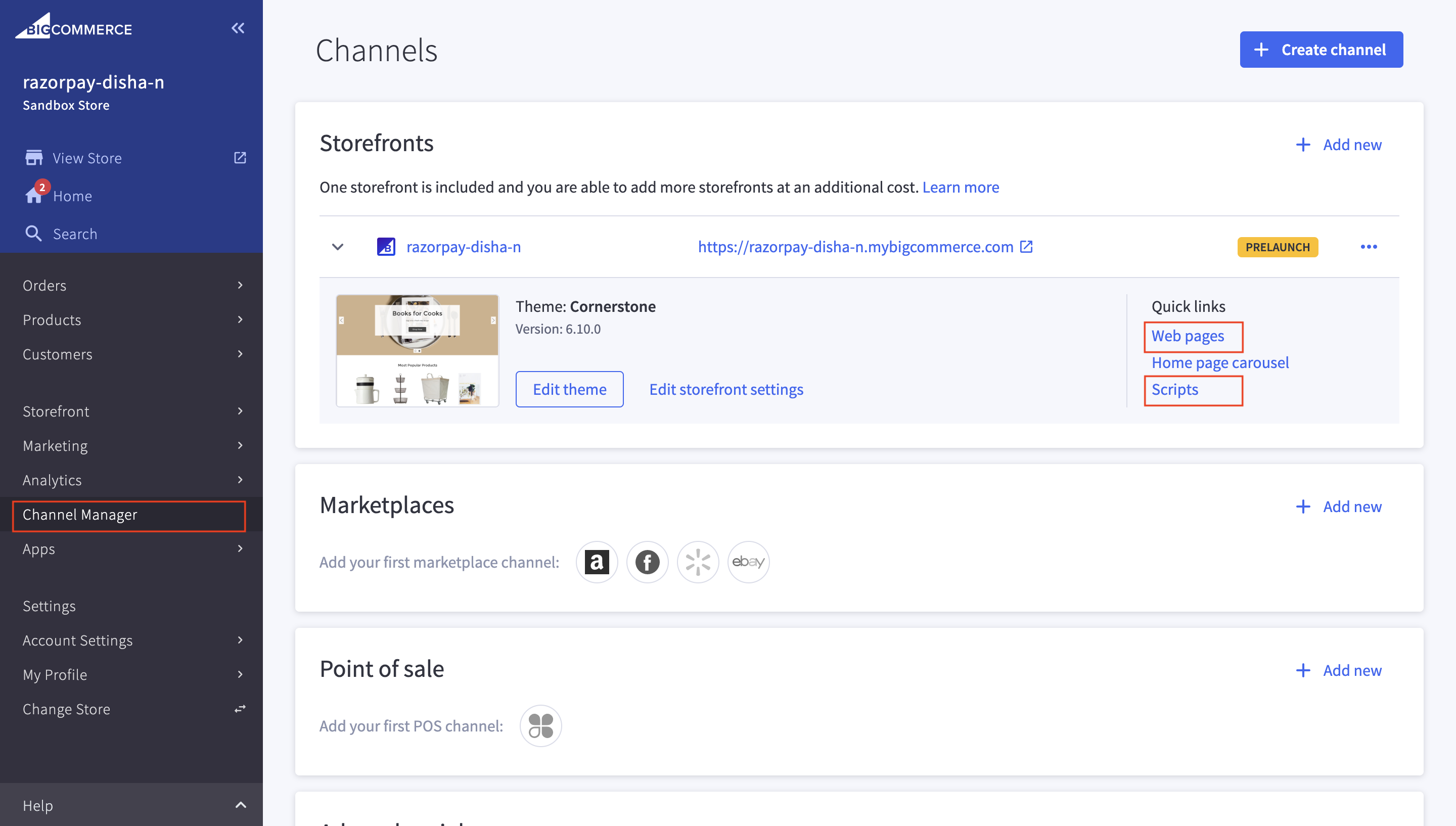The height and width of the screenshot is (826, 1456).
Task: Select the Clover POS icon
Action: pyautogui.click(x=540, y=725)
